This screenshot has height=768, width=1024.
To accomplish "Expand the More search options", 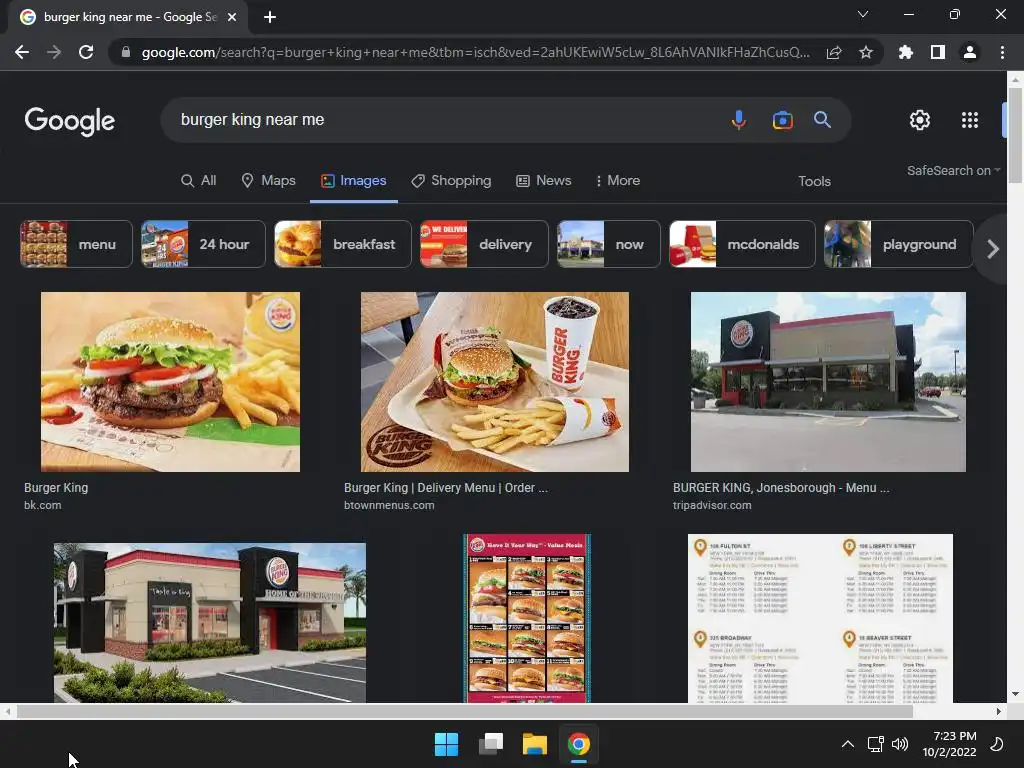I will (618, 181).
